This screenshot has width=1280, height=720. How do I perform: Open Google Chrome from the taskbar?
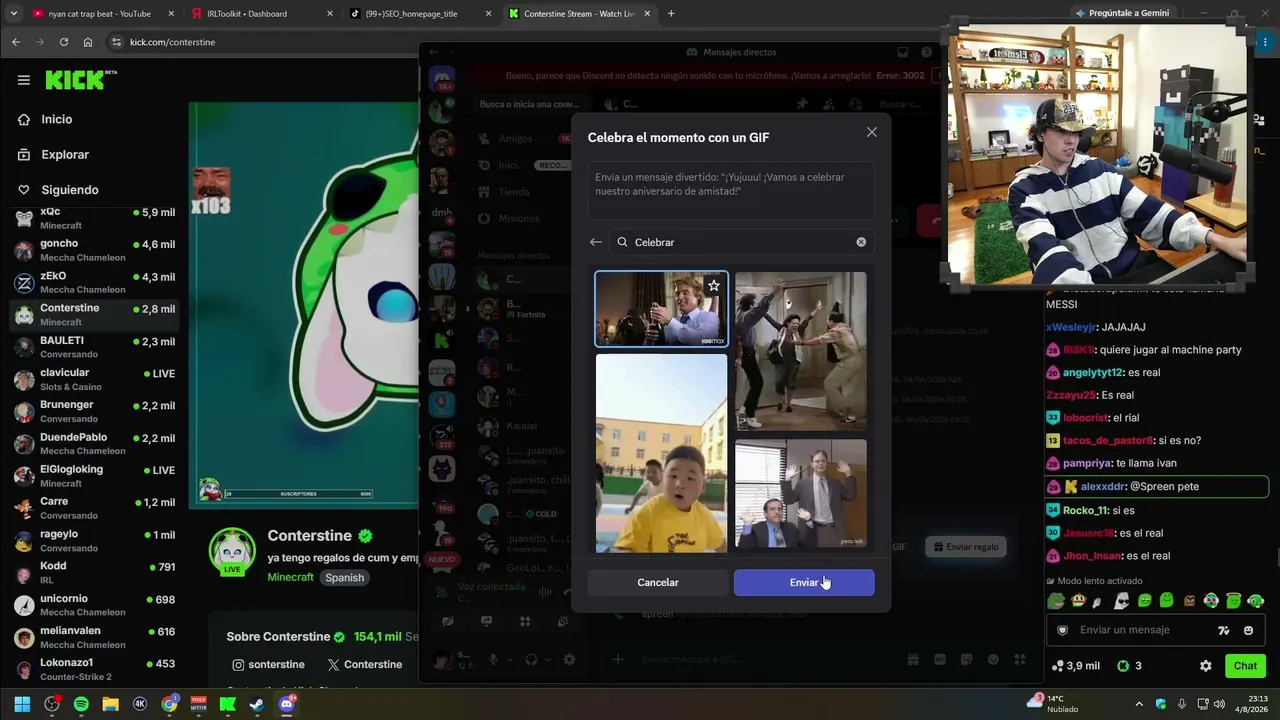pos(169,704)
